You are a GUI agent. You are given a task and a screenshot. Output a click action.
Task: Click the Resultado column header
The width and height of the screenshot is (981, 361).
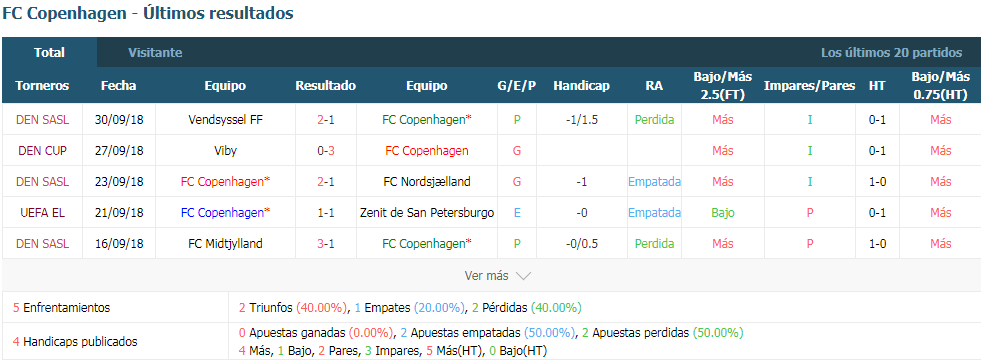325,86
